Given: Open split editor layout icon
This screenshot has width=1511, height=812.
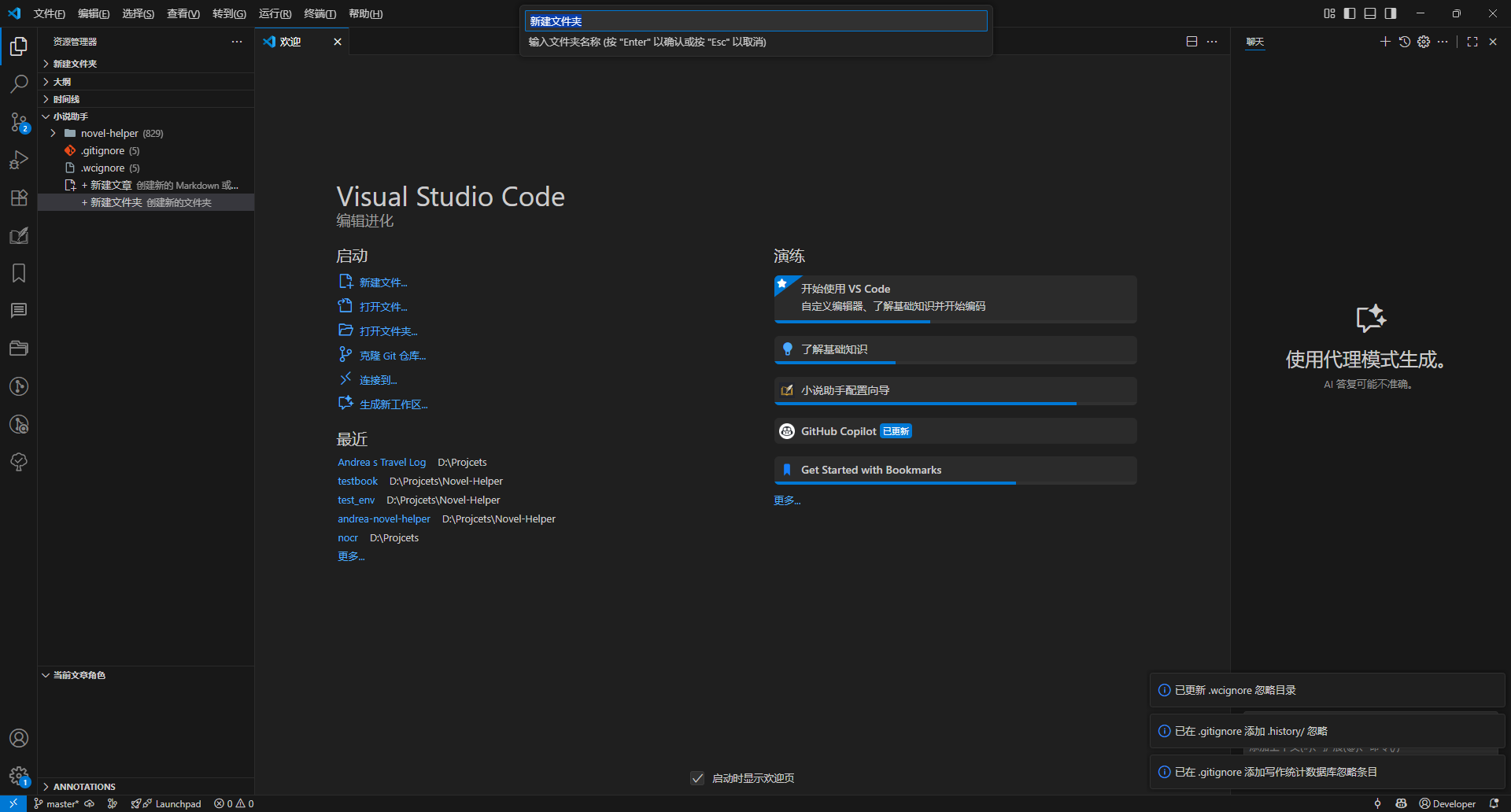Looking at the screenshot, I should [x=1191, y=42].
